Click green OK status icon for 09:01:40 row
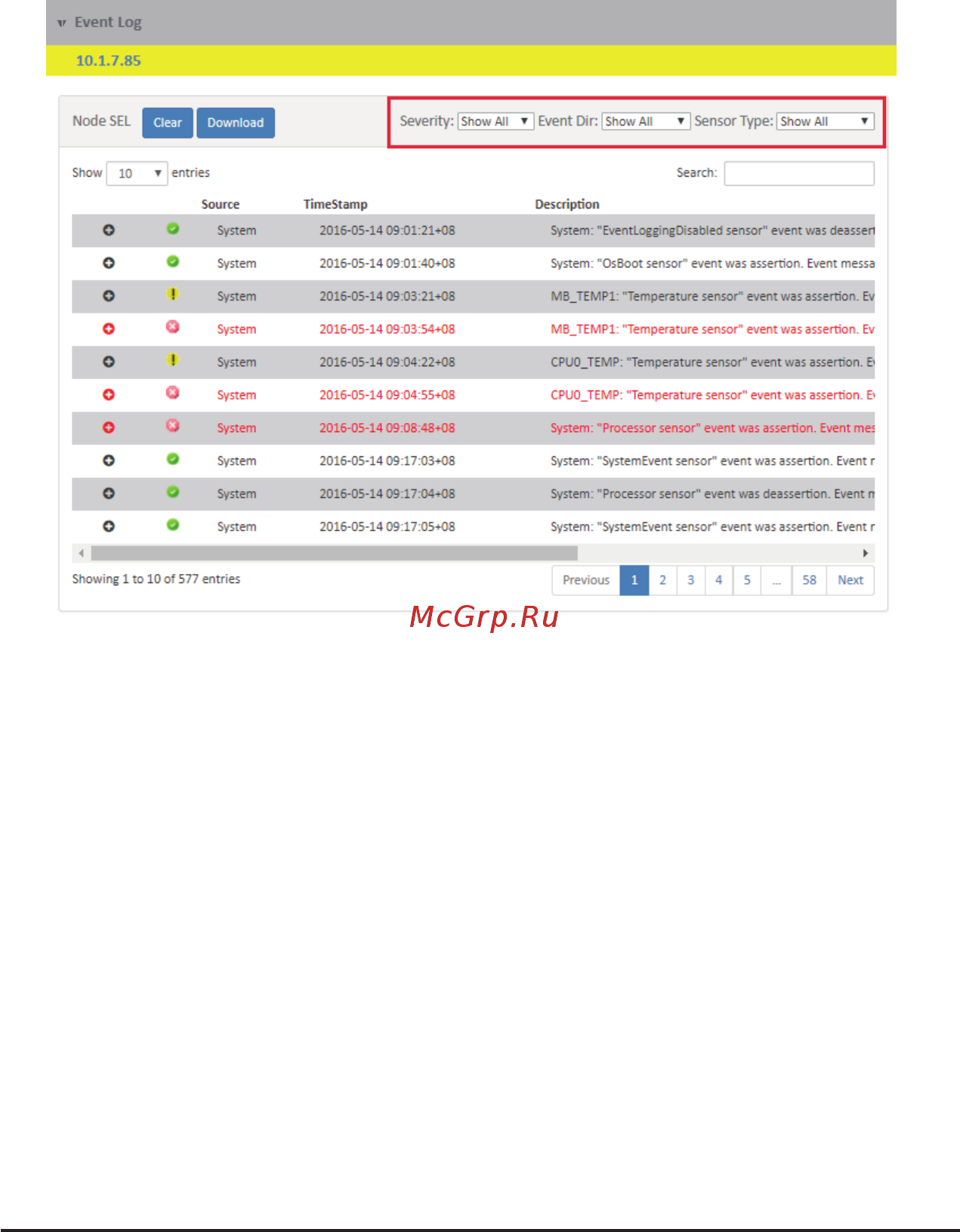The height and width of the screenshot is (1232, 960). [173, 261]
